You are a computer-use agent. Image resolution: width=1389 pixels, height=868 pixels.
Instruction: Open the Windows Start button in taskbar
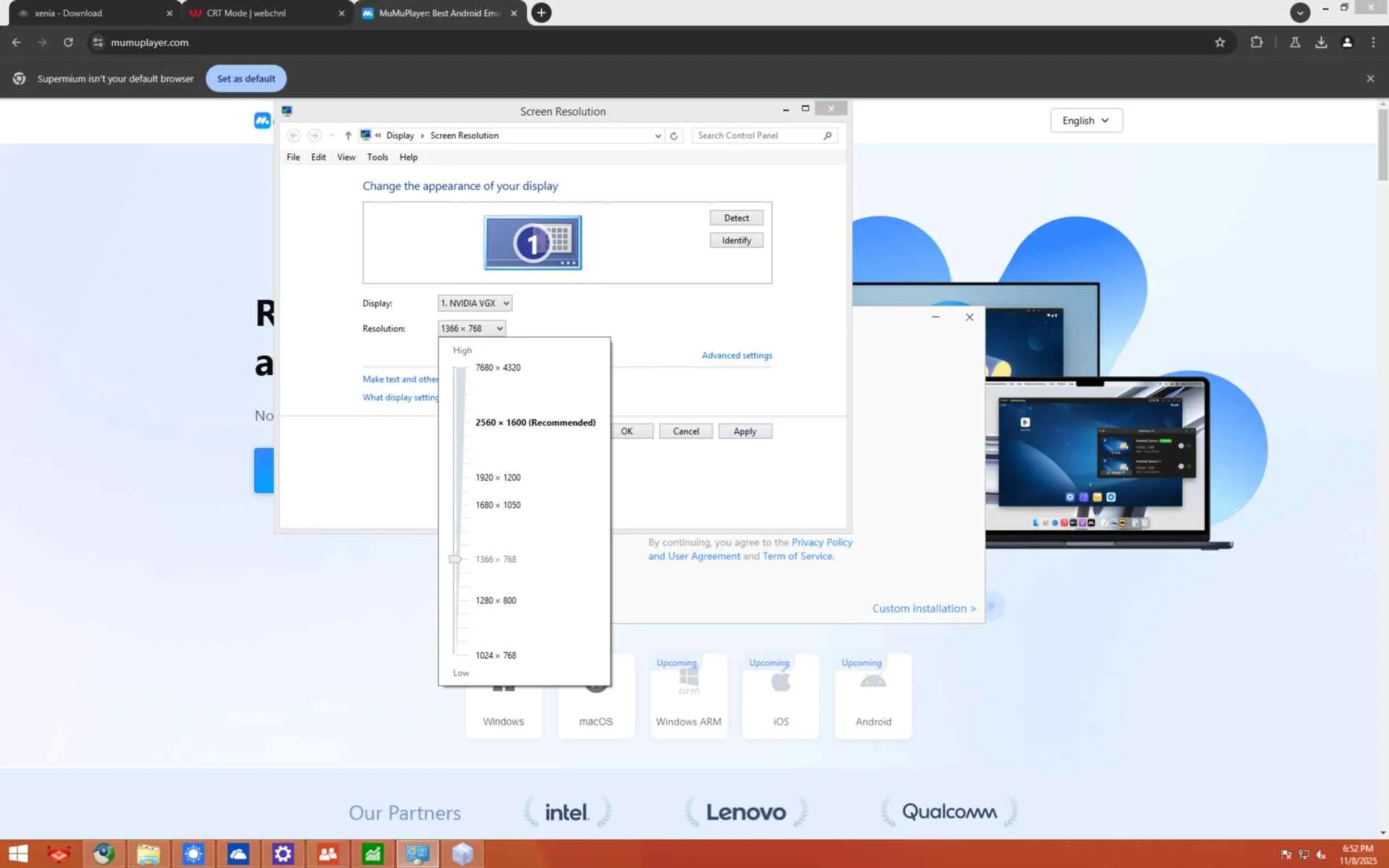pyautogui.click(x=18, y=854)
